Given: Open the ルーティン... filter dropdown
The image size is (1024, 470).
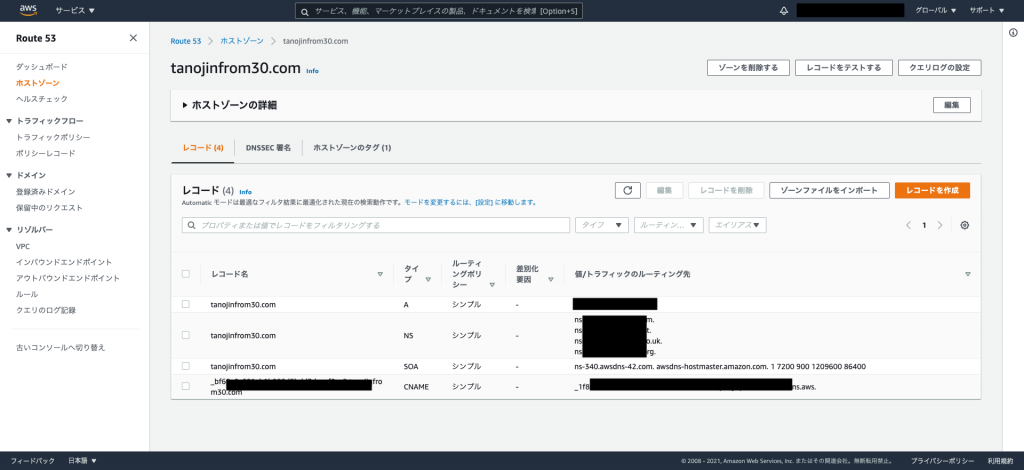Looking at the screenshot, I should coord(669,225).
